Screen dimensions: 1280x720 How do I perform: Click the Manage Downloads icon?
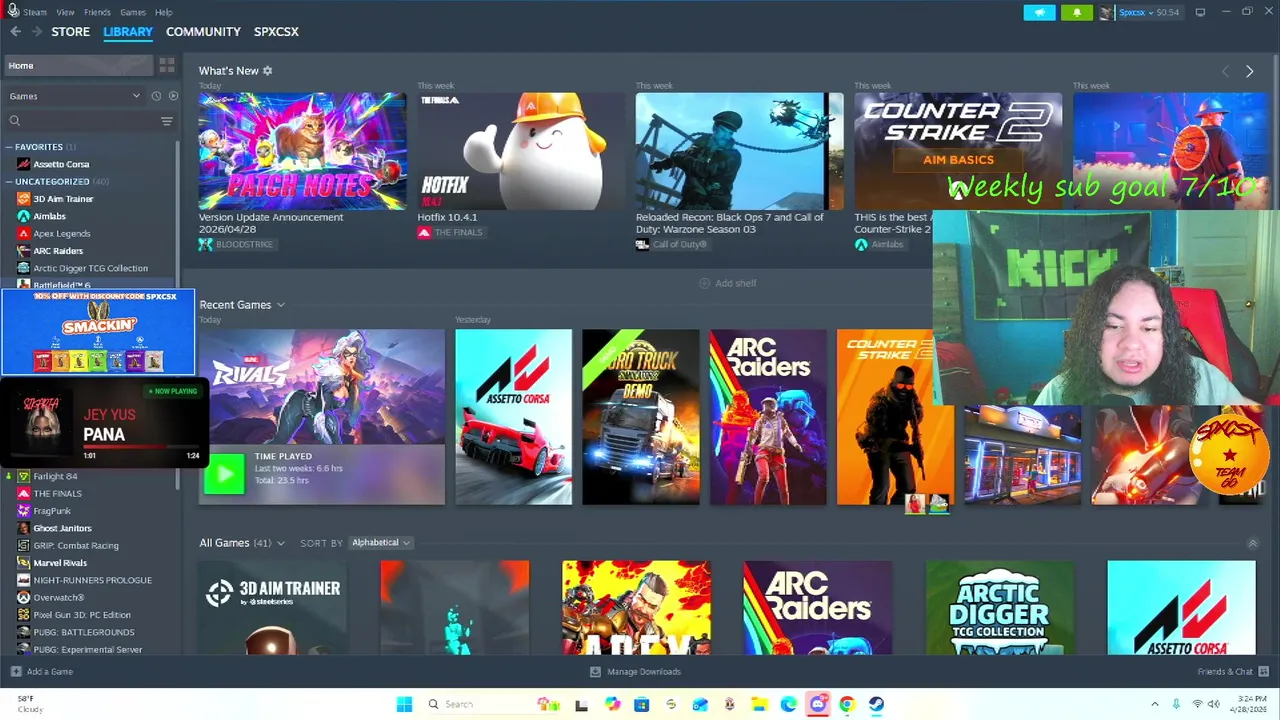point(595,671)
